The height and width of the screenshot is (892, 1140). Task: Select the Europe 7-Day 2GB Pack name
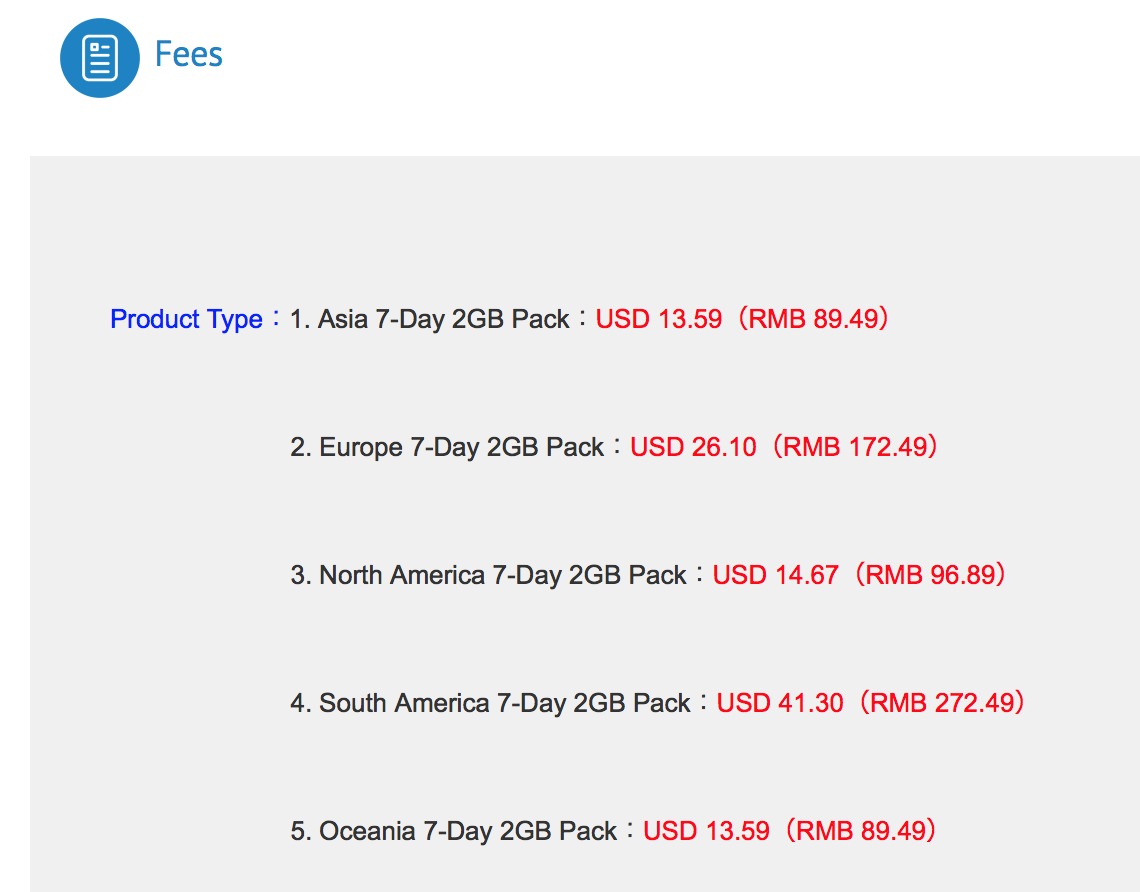tap(462, 447)
